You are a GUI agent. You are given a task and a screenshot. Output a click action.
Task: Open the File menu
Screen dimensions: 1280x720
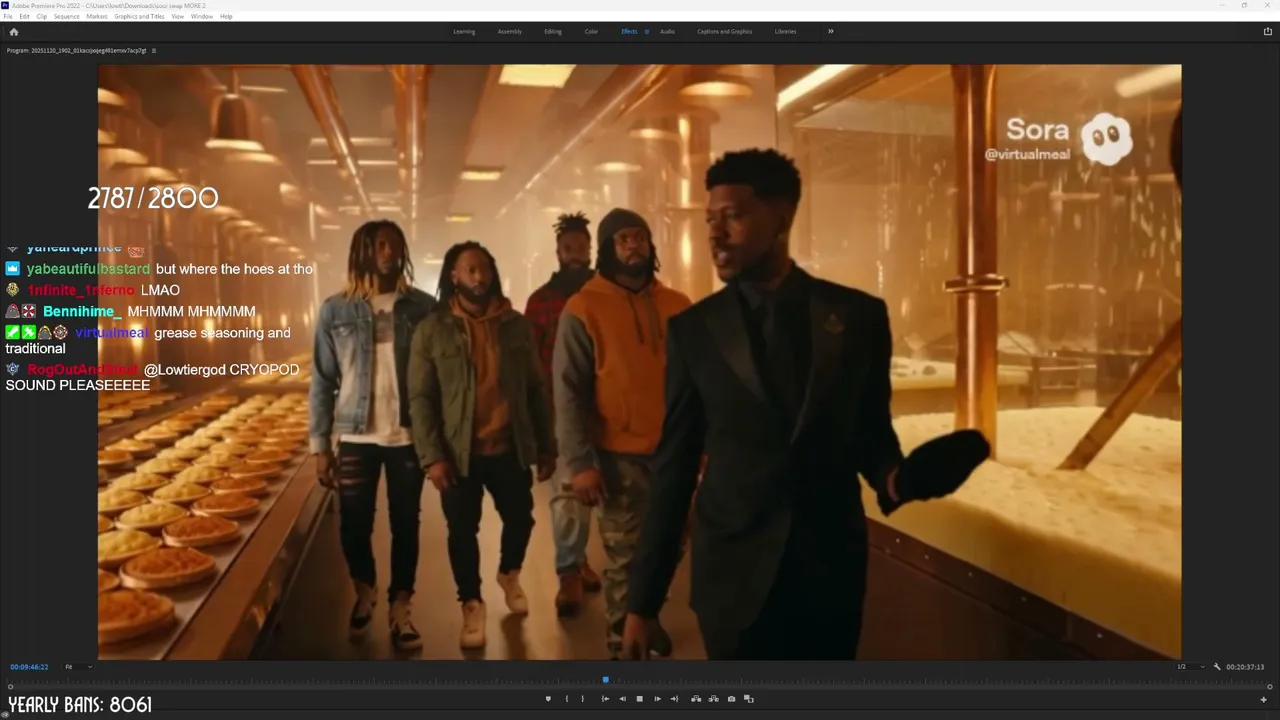click(9, 17)
